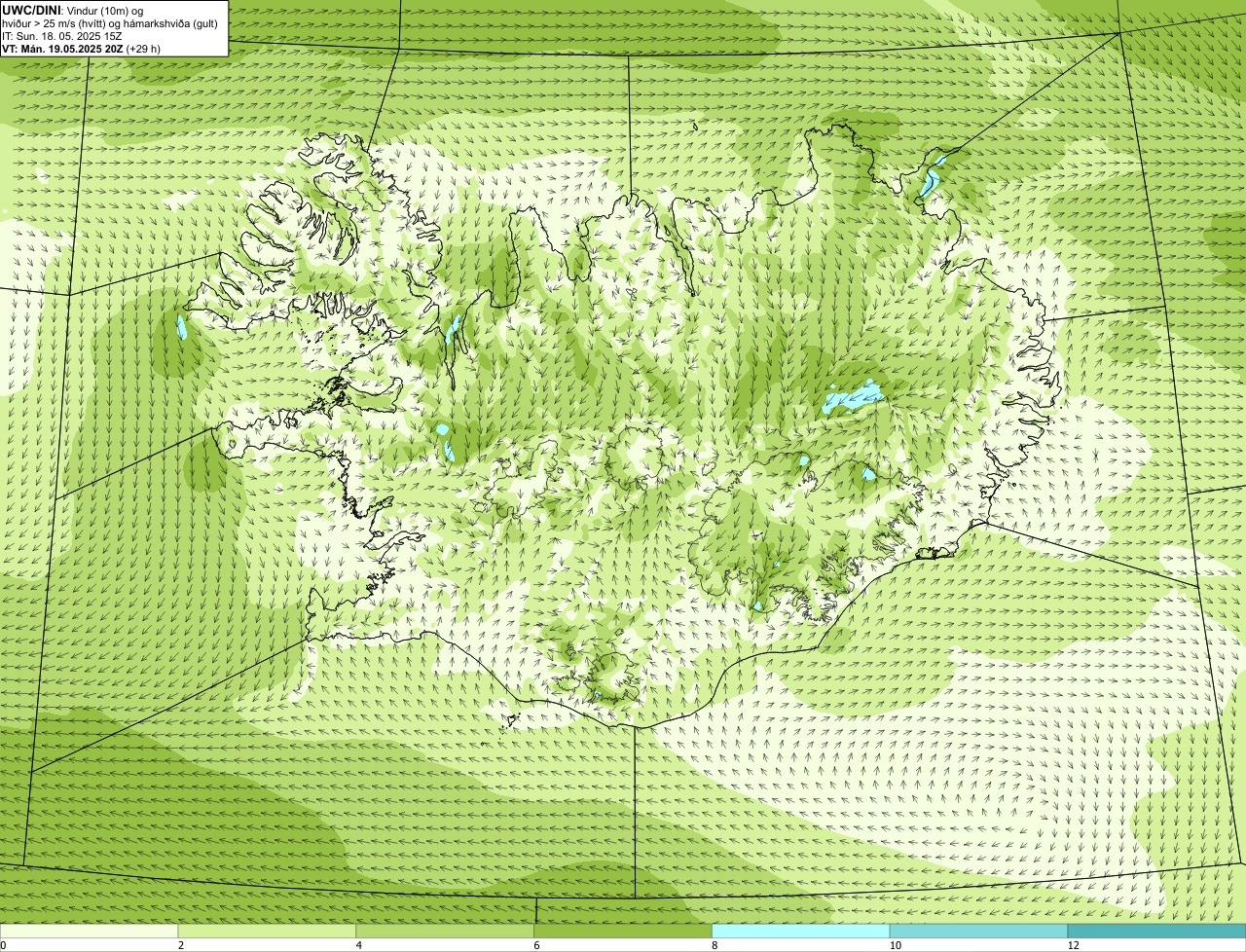Click the pale yellow 0–2 legend segment
Image resolution: width=1246 pixels, height=952 pixels.
pos(89,931)
